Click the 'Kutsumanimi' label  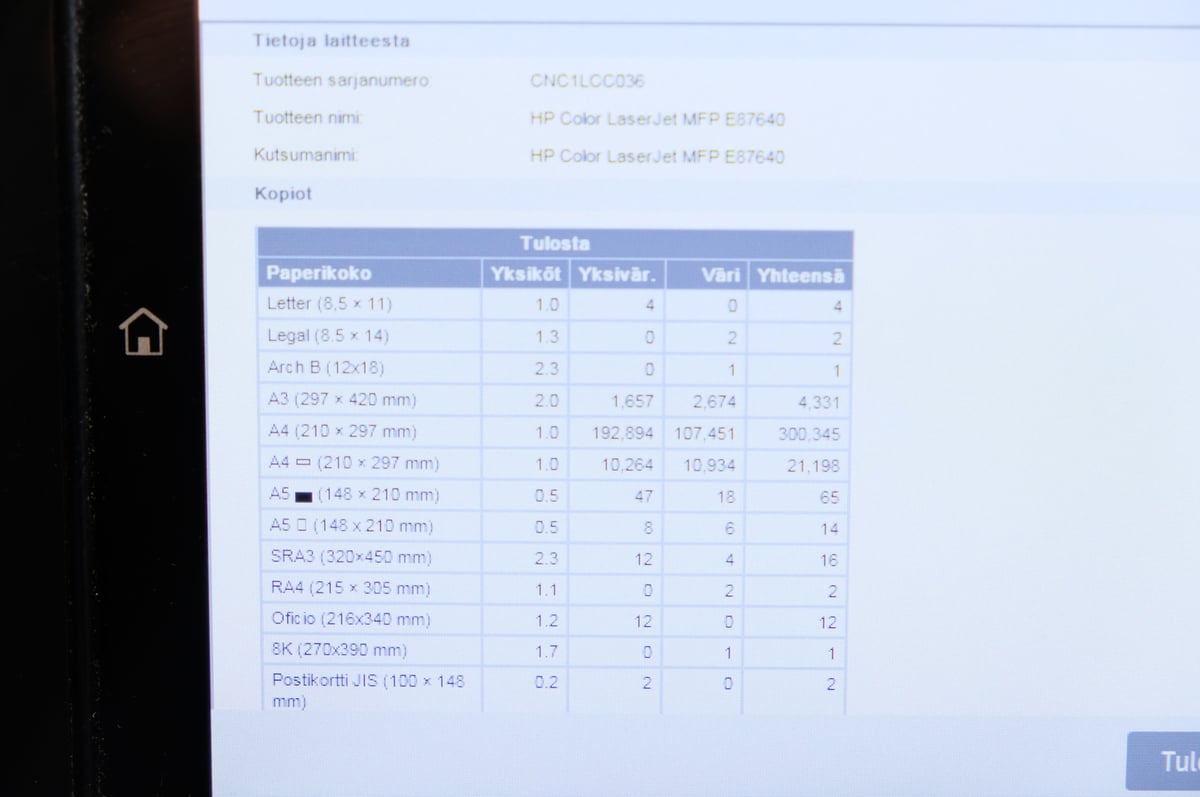pyautogui.click(x=306, y=155)
